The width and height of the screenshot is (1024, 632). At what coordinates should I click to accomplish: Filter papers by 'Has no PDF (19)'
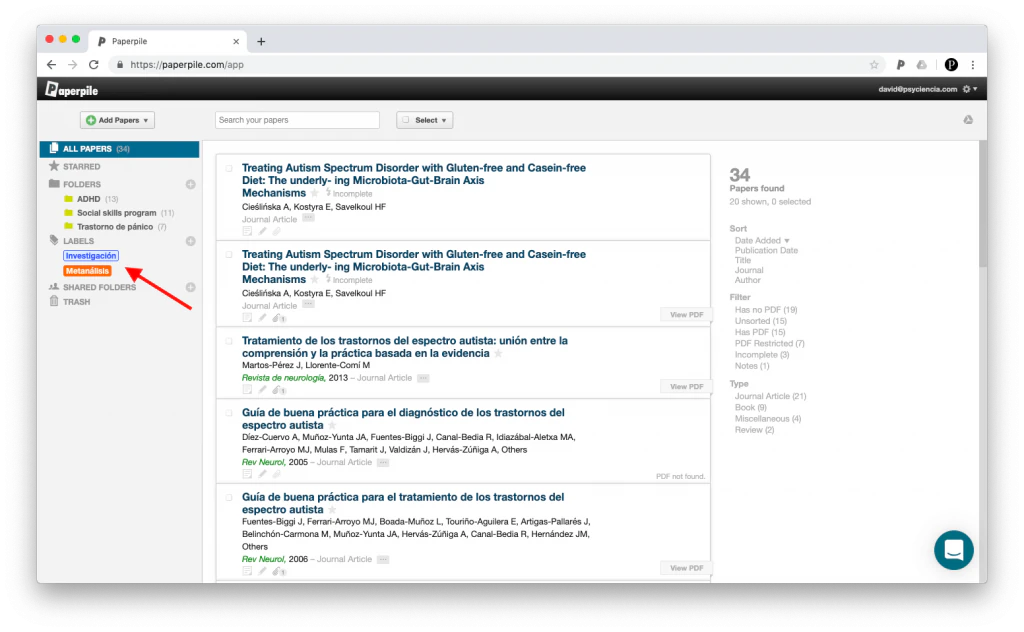coord(766,309)
